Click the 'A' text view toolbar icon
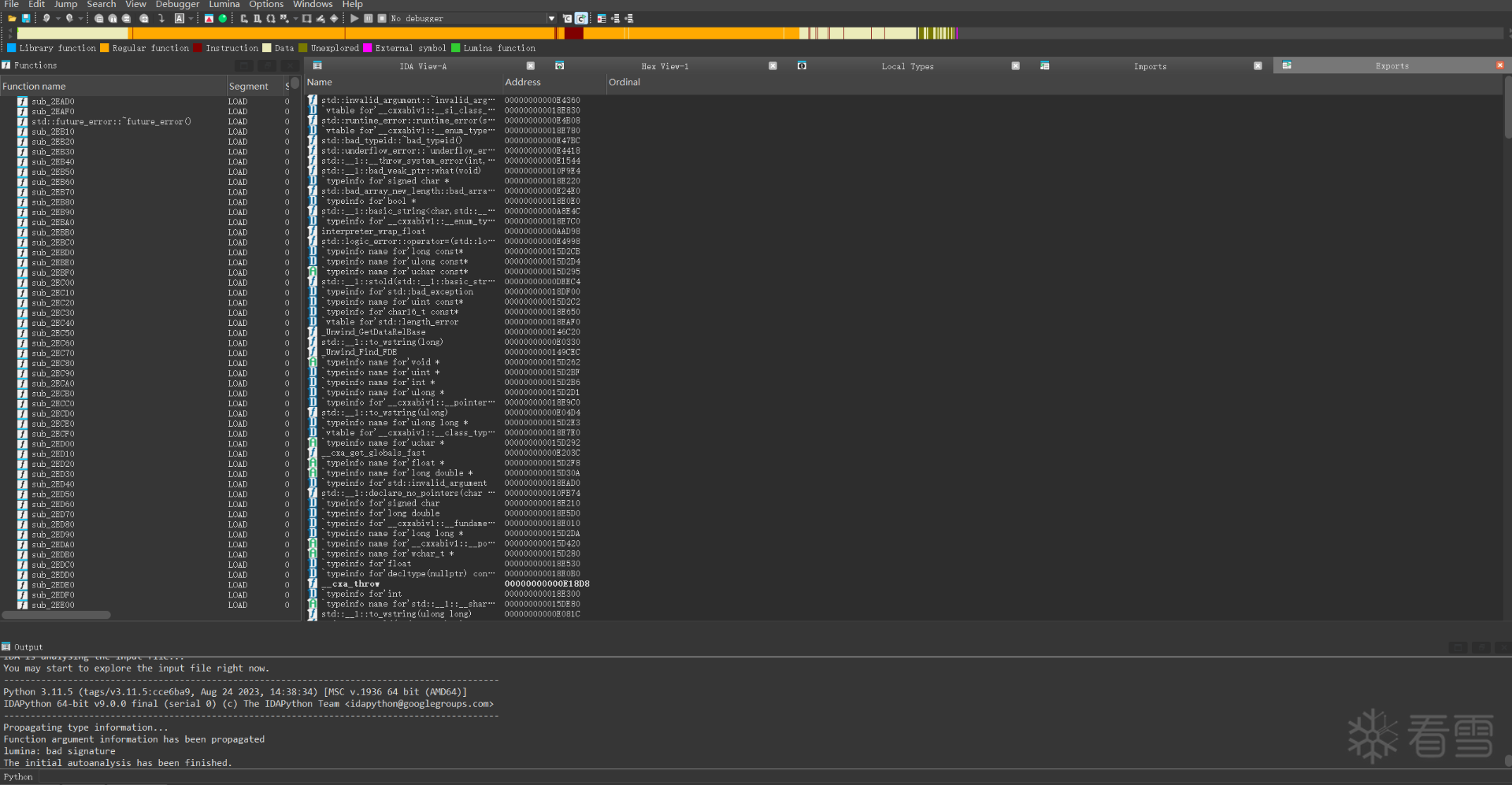Image resolution: width=1512 pixels, height=785 pixels. click(x=180, y=18)
